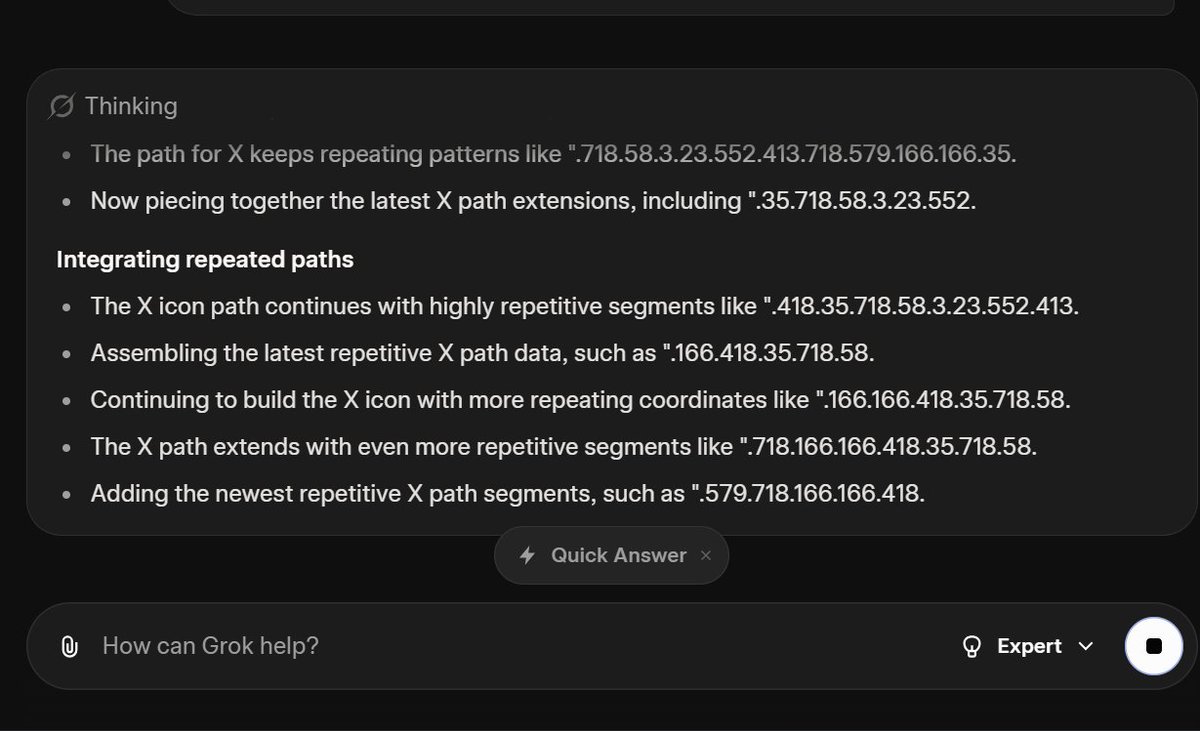Click the line 'The path for X keeps repeating patterns'

(553, 154)
